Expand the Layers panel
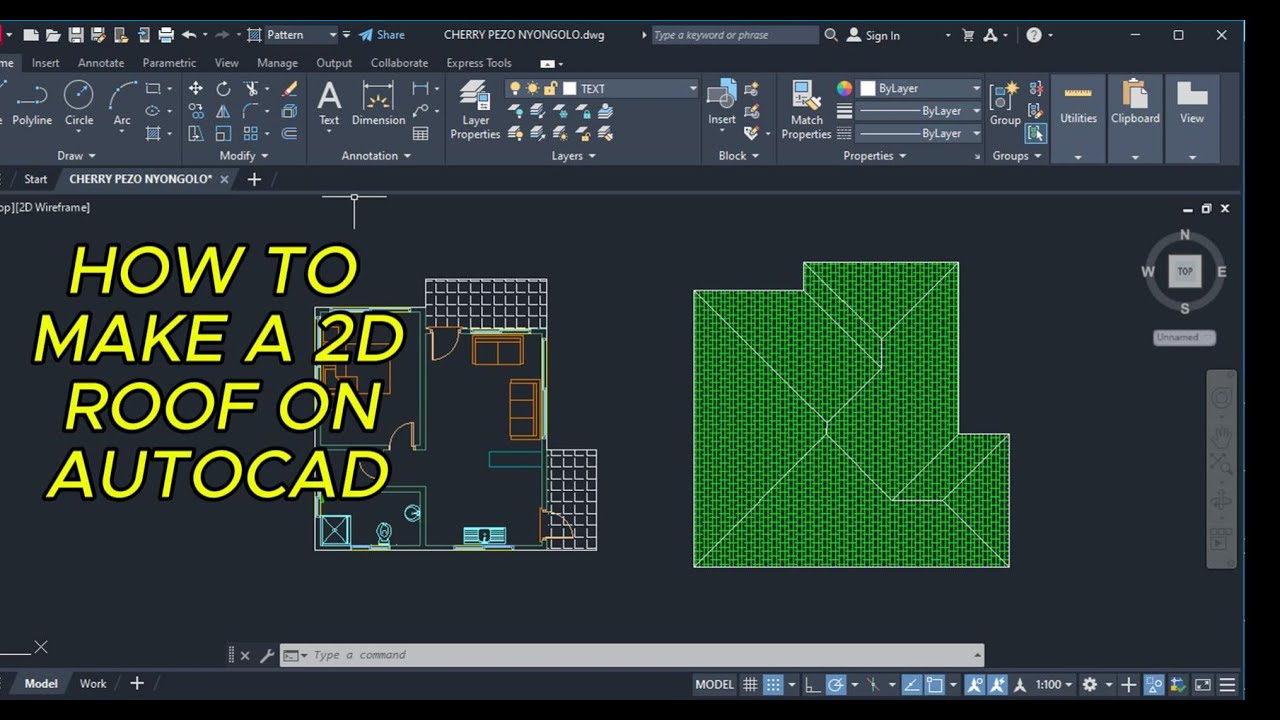1280x720 pixels. (x=573, y=156)
